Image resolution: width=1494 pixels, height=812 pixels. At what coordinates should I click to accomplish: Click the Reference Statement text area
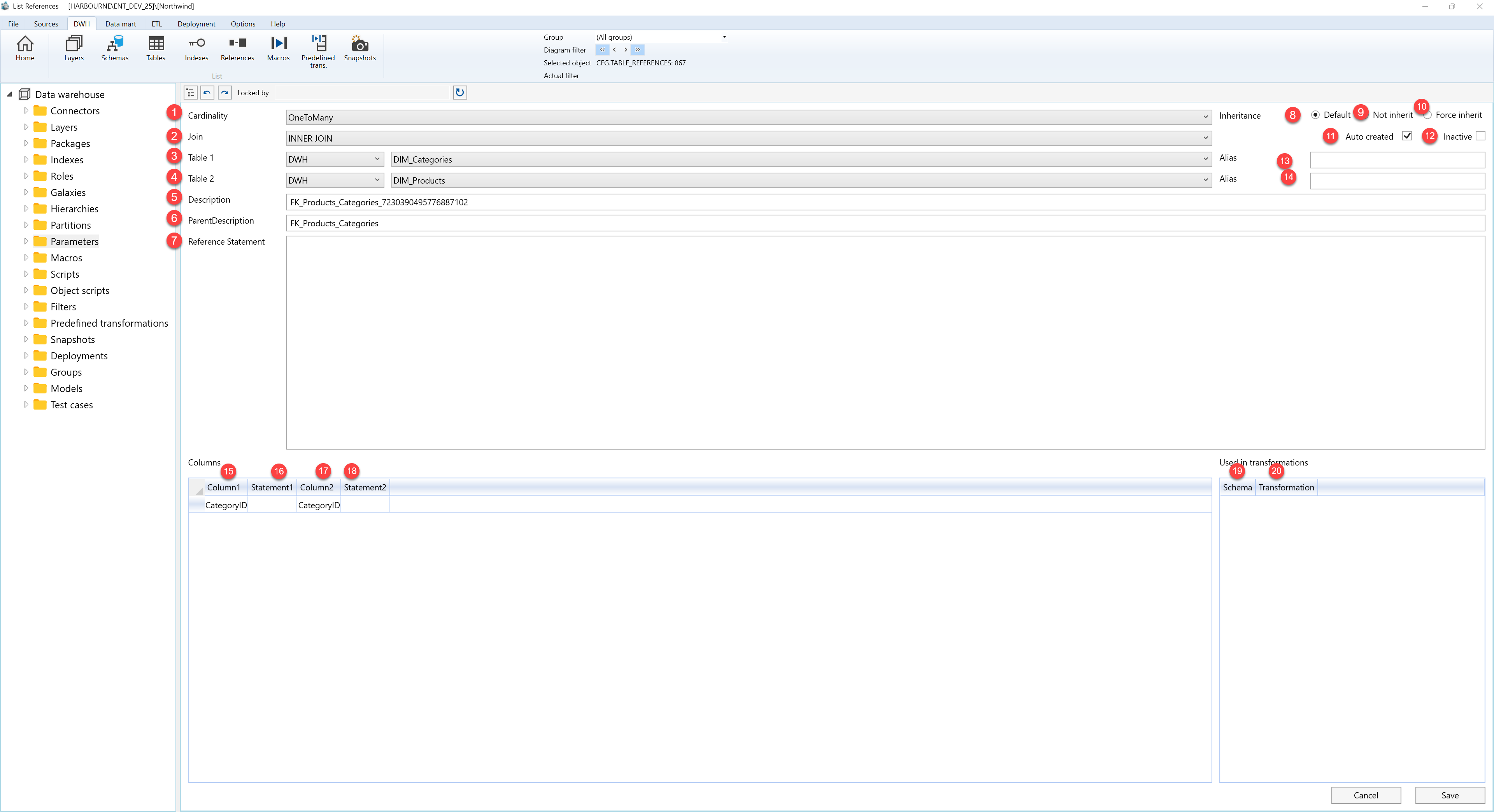tap(886, 343)
